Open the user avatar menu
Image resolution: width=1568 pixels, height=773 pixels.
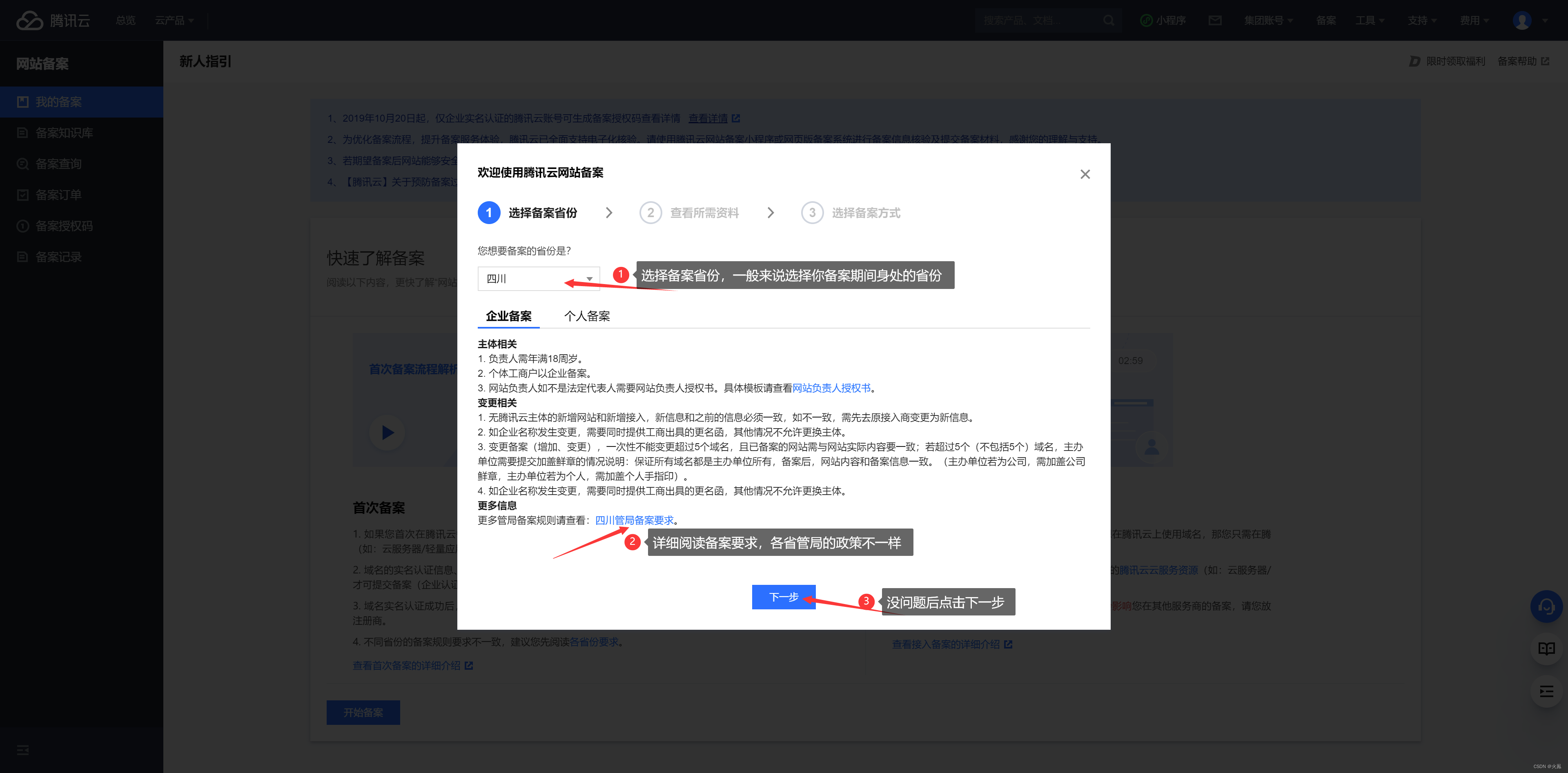click(1522, 20)
